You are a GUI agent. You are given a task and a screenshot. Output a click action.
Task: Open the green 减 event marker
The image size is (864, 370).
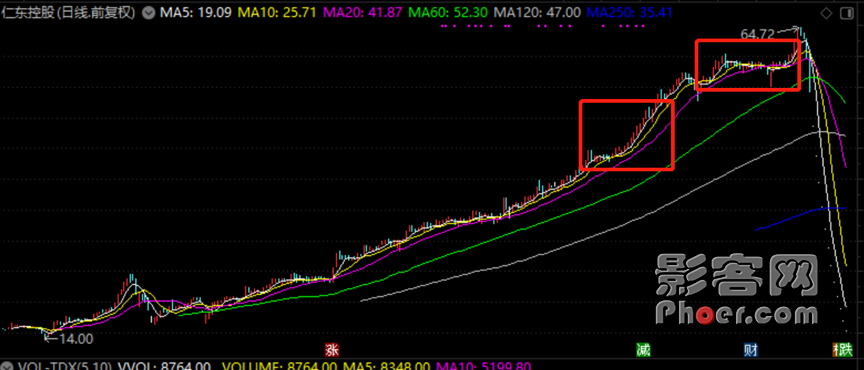pyautogui.click(x=642, y=350)
